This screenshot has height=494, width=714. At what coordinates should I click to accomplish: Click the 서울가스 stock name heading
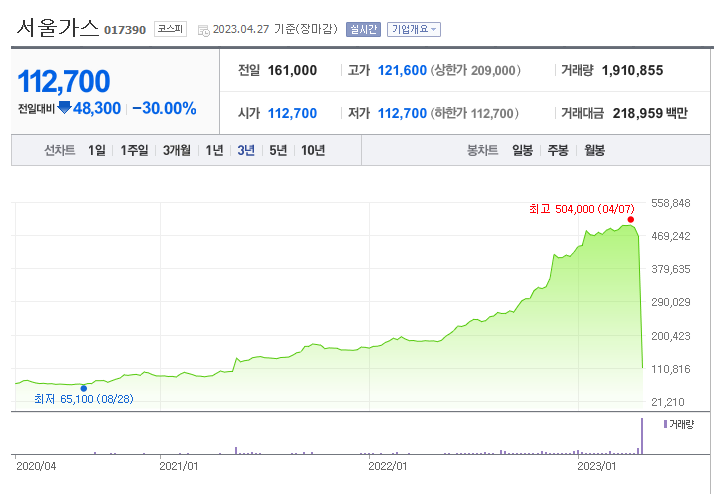[x=58, y=28]
